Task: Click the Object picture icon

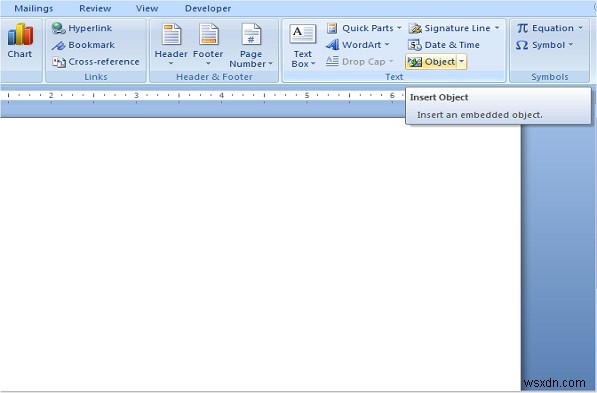Action: point(415,62)
